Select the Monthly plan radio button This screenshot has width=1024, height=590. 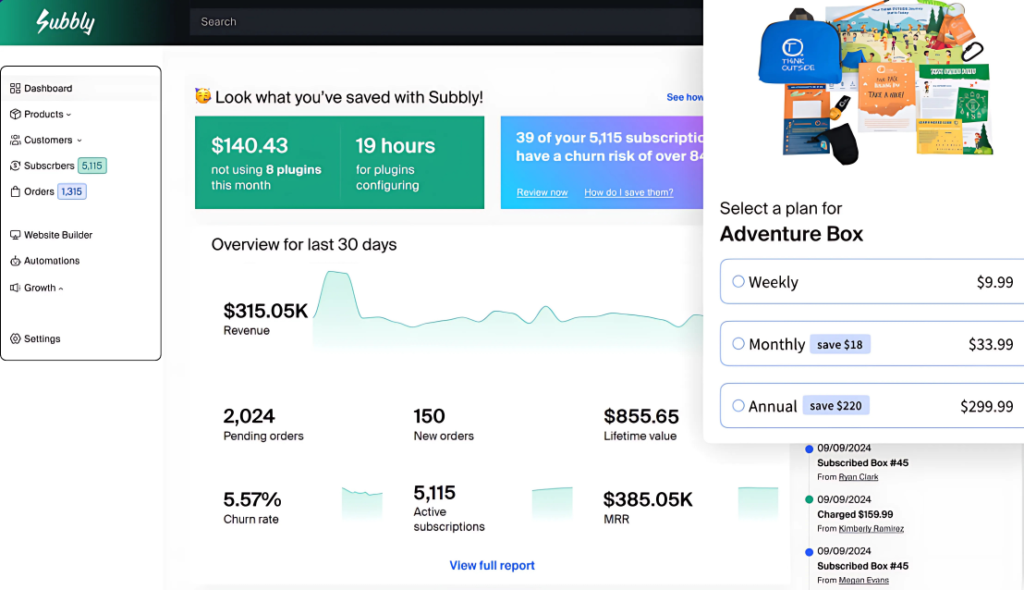(738, 344)
